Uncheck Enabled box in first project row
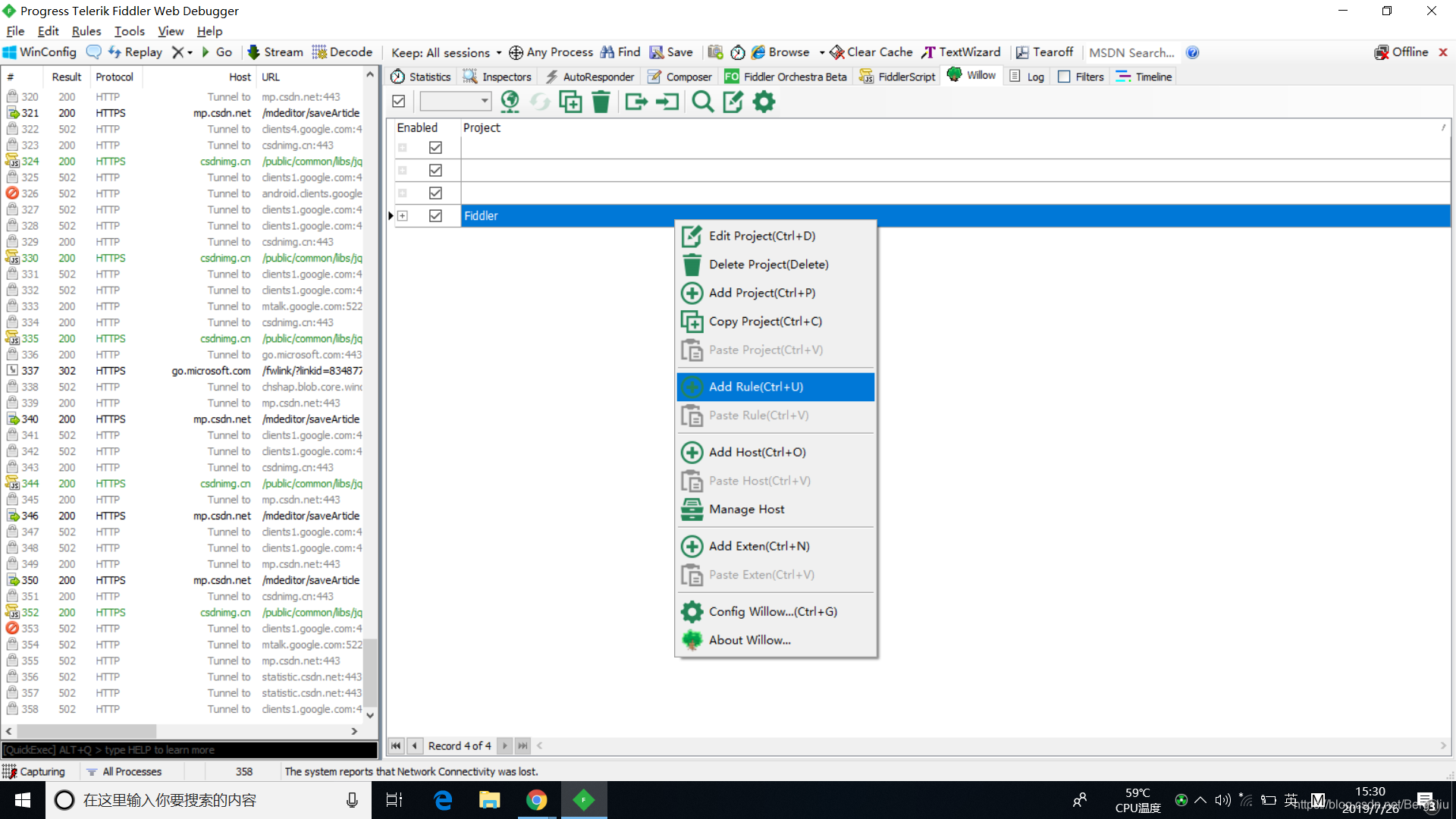 435,148
